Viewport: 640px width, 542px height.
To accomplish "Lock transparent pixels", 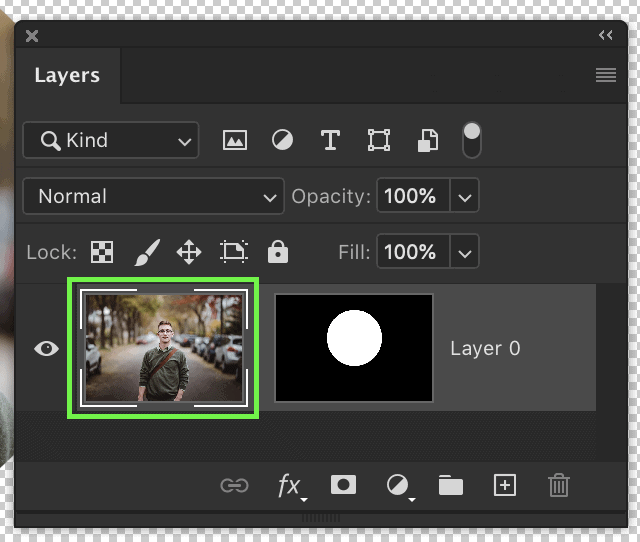I will [x=102, y=252].
